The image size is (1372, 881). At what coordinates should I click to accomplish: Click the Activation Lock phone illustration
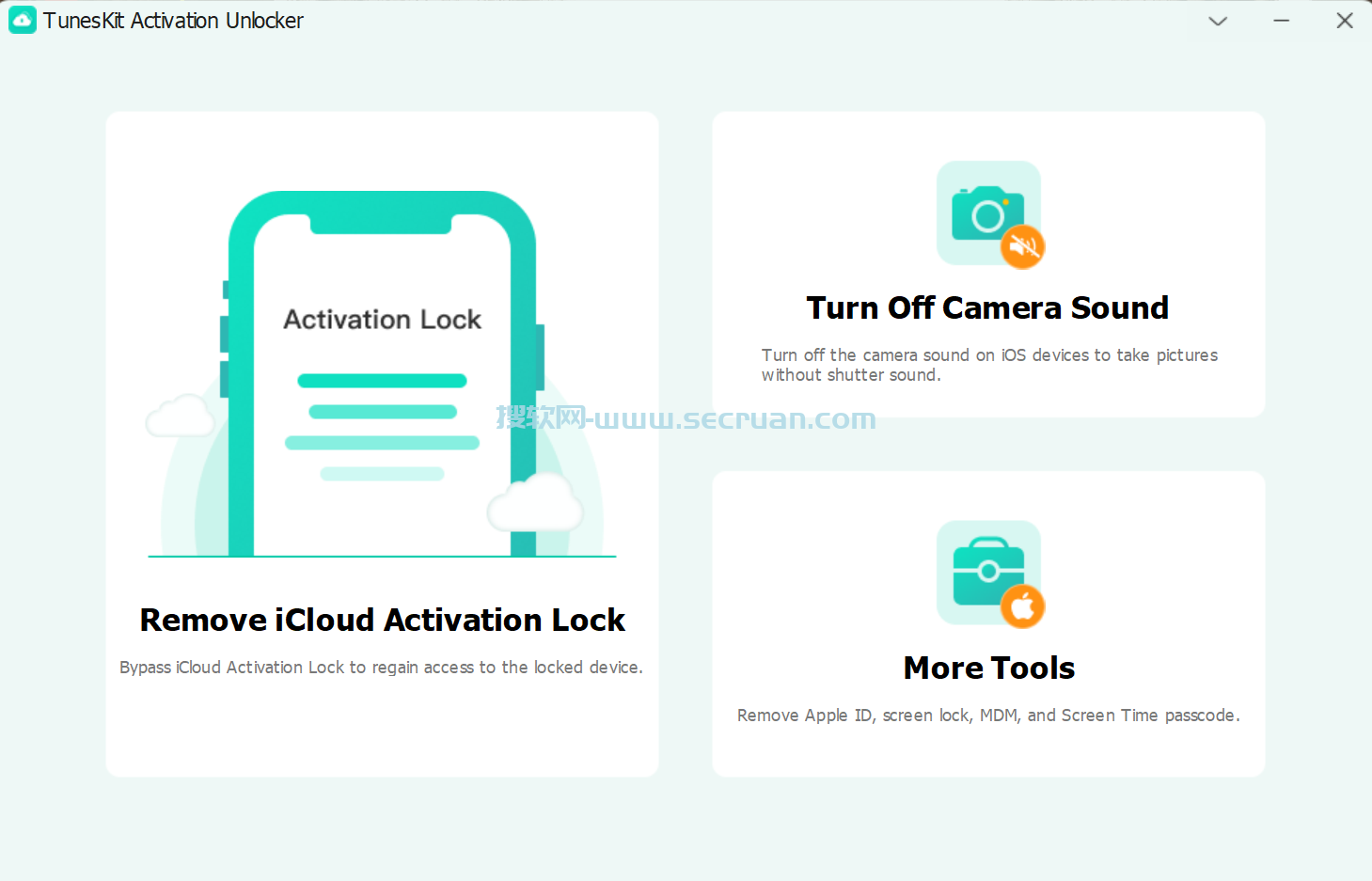pos(382,374)
